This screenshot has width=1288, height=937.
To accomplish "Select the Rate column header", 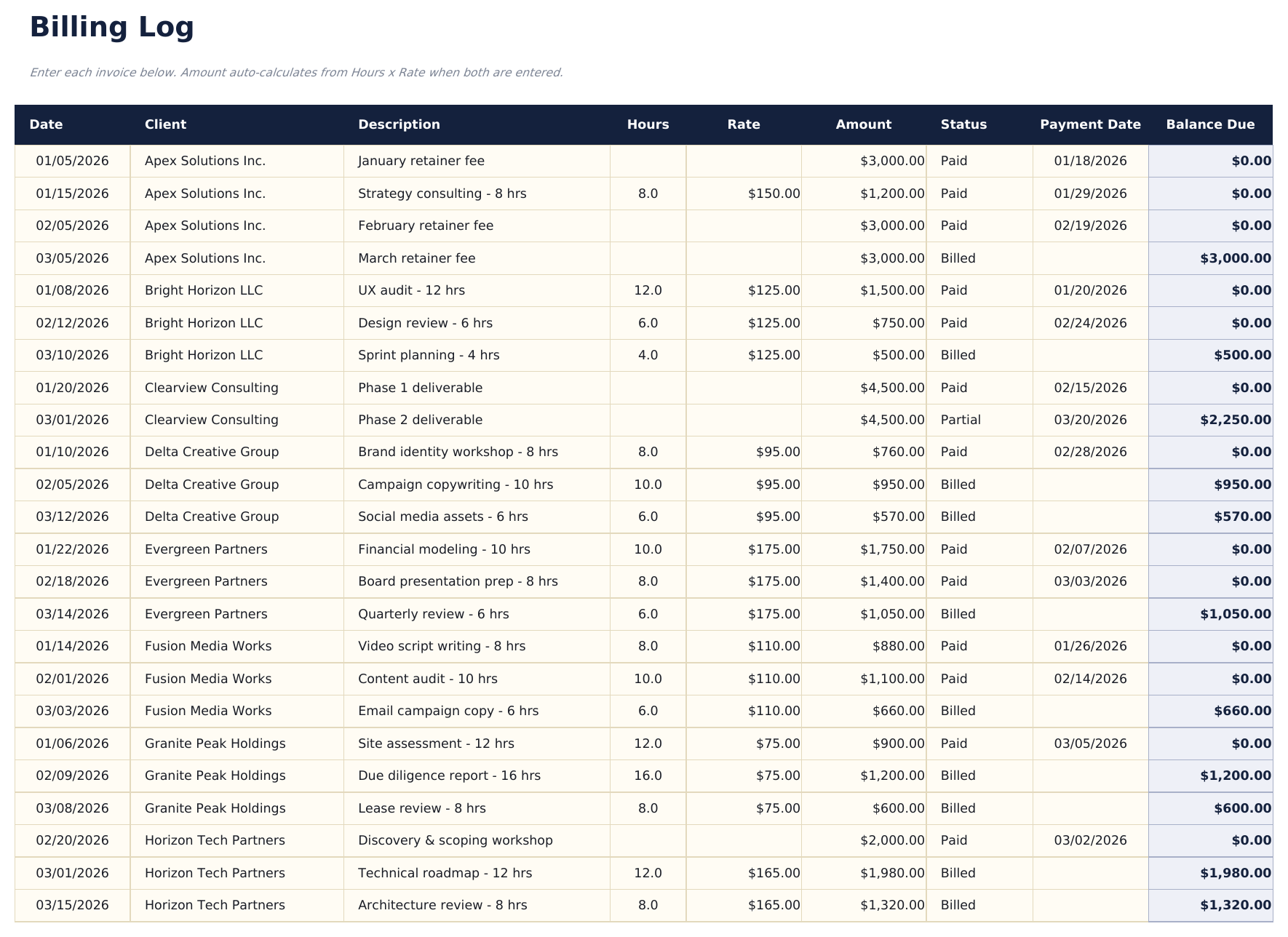I will (744, 124).
